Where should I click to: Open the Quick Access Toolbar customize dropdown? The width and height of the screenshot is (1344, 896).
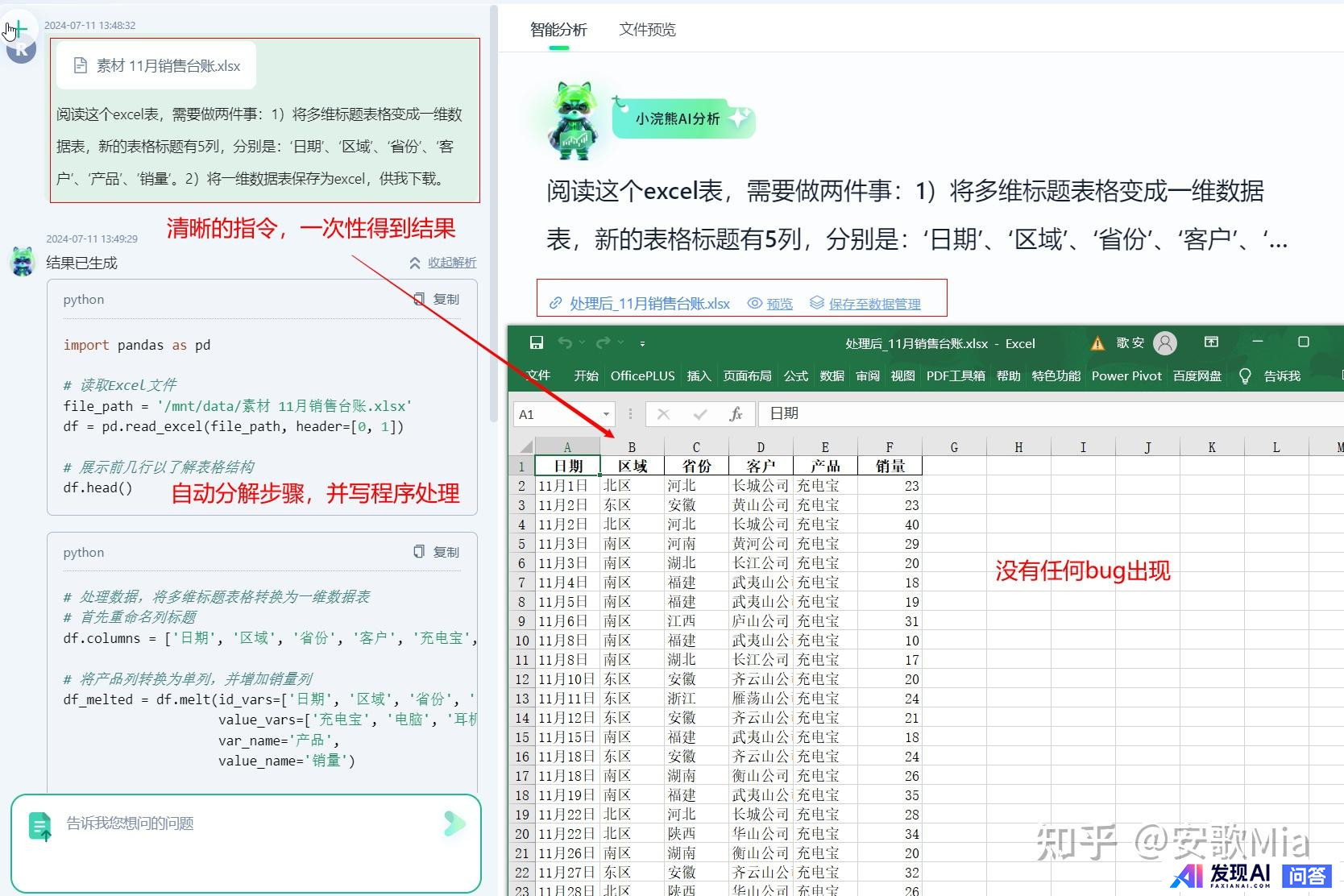(x=642, y=344)
